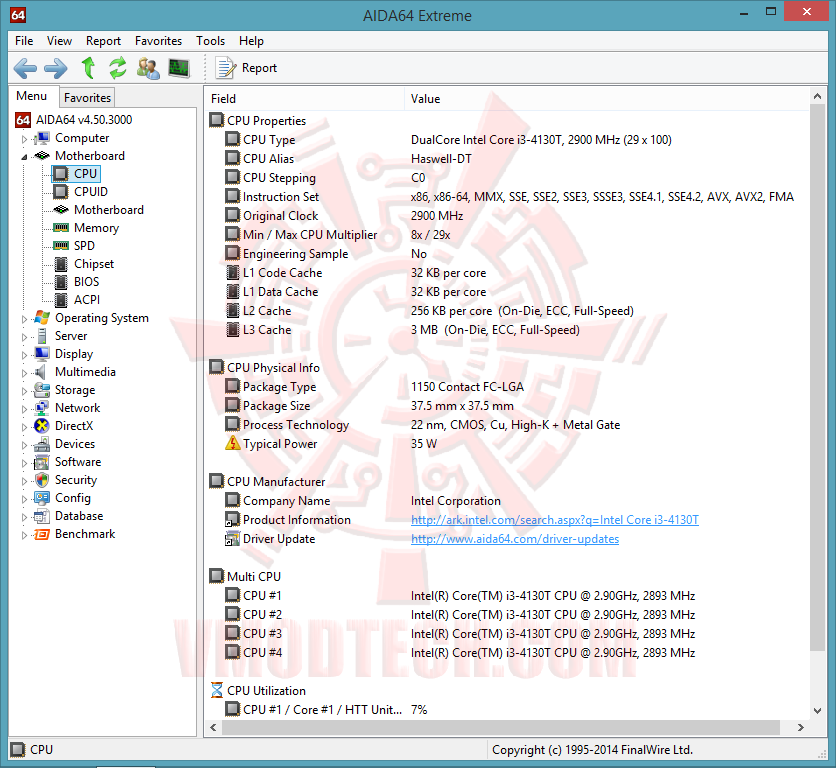
Task: Click the Display monitor icon in tree
Action: 42,354
